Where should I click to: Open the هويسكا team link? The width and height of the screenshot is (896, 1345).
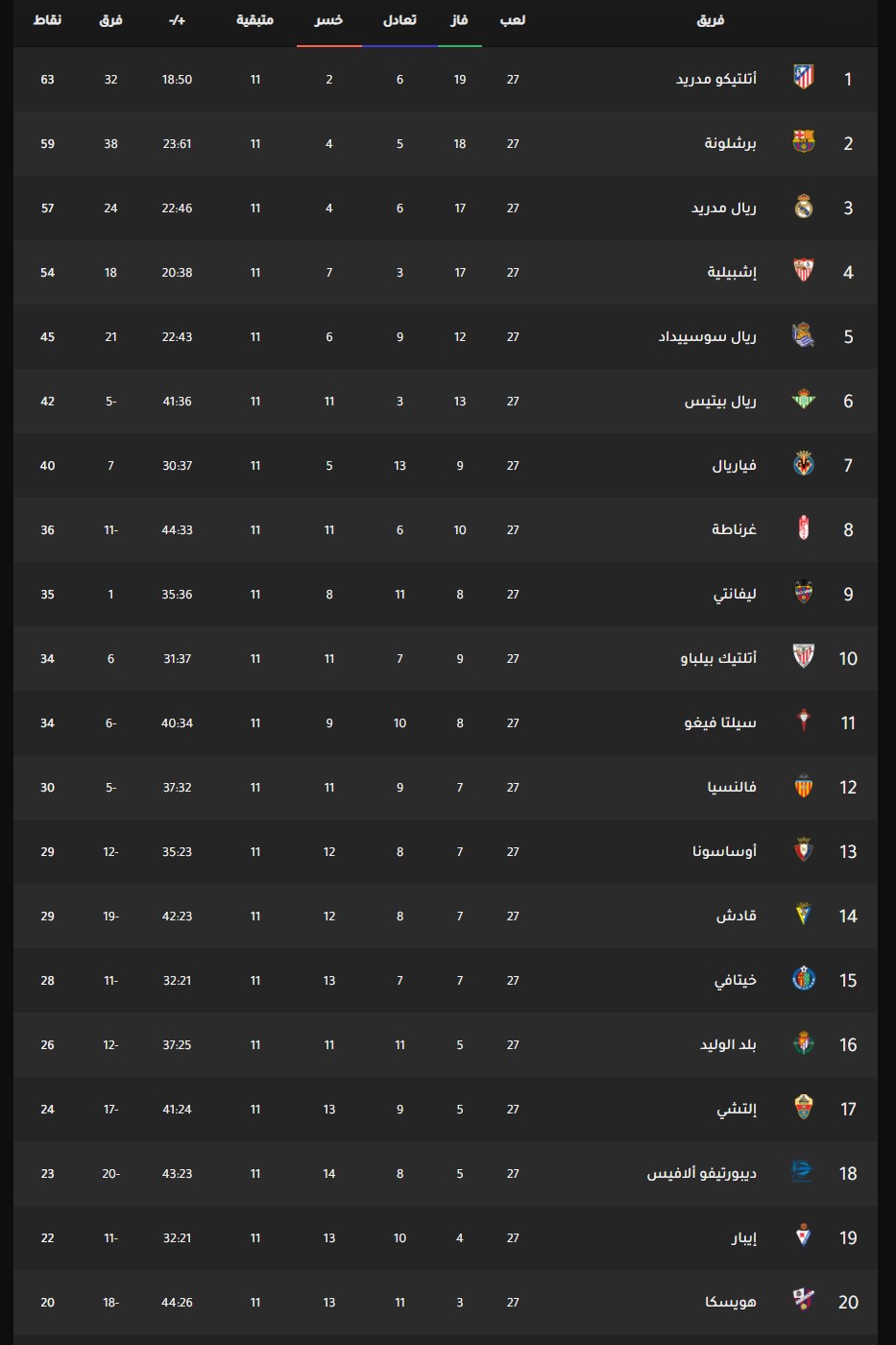click(731, 1302)
